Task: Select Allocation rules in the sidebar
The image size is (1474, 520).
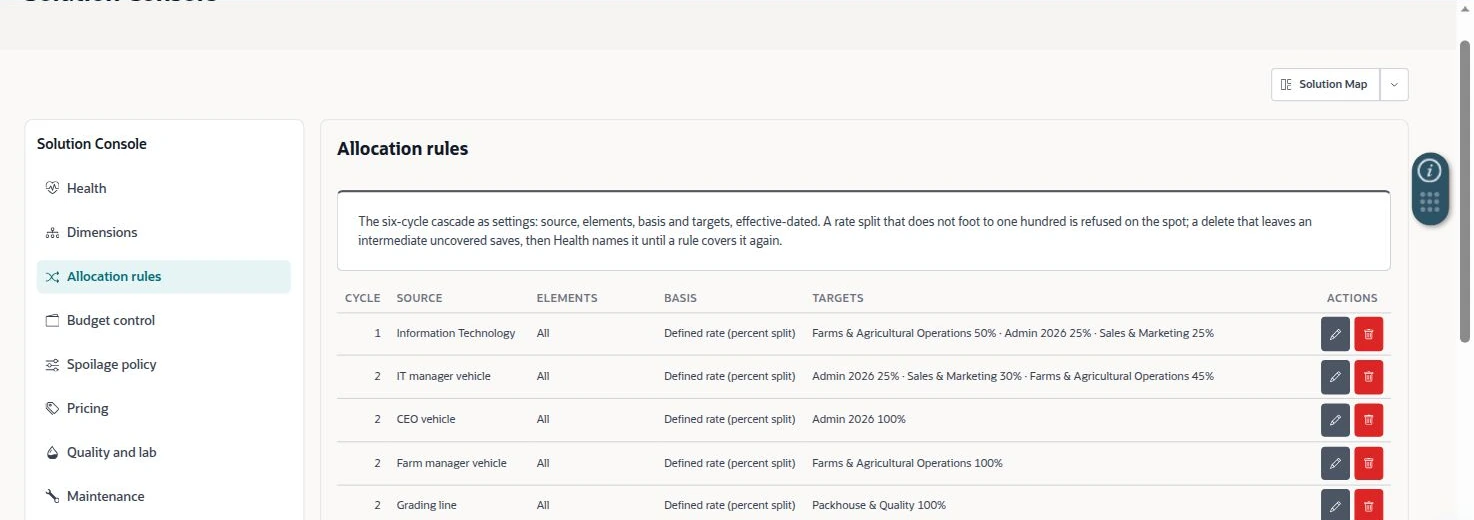Action: 164,276
